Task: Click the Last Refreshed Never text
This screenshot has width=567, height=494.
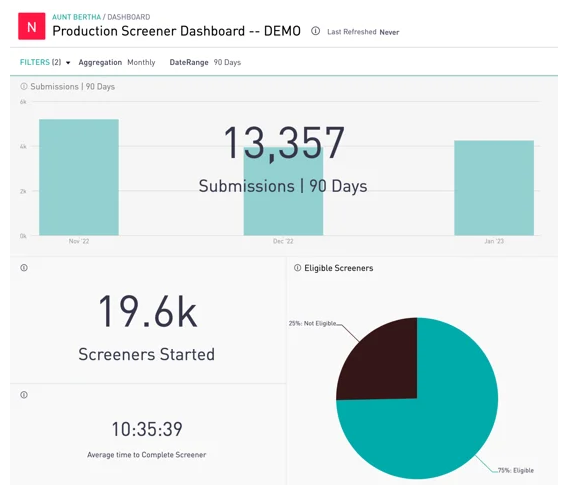Action: pos(363,32)
